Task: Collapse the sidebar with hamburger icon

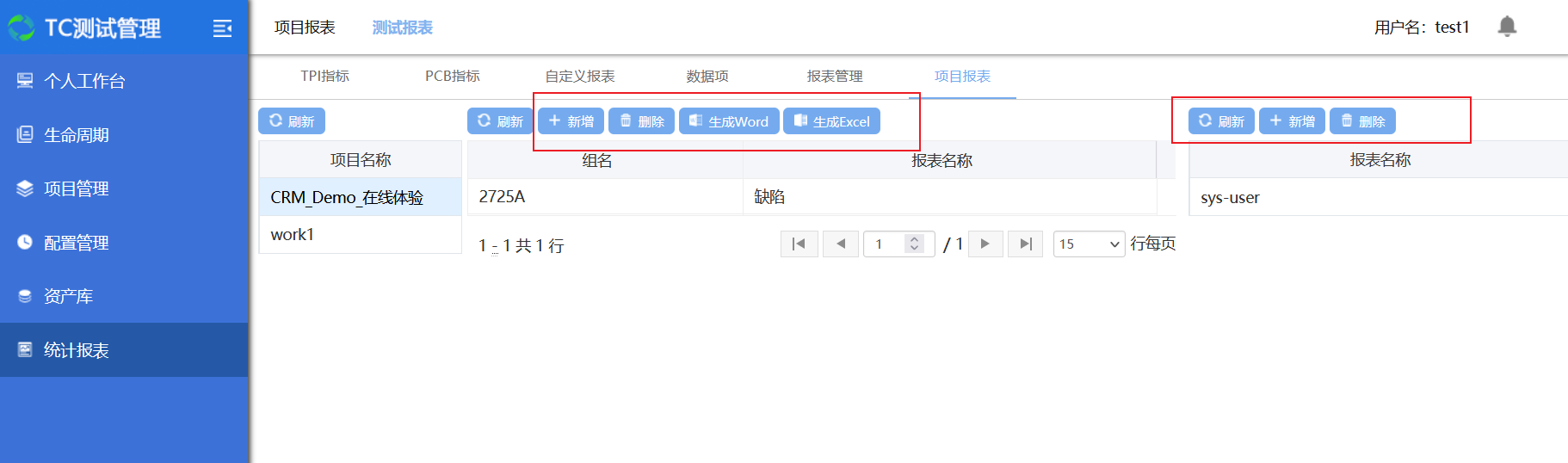Action: coord(222,28)
